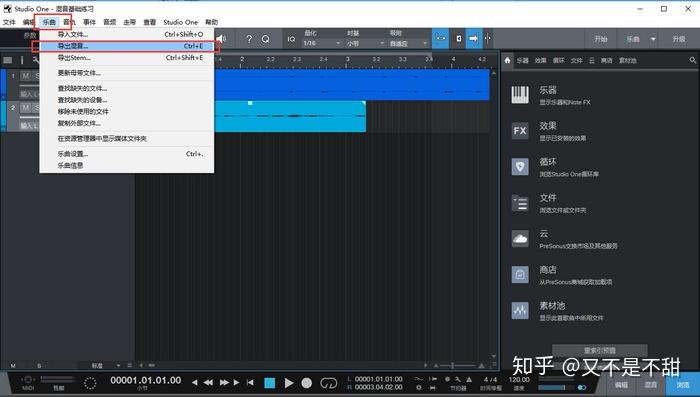Screen dimensions: 700x397
Task: Open the 商店 shop icon
Action: [x=520, y=275]
